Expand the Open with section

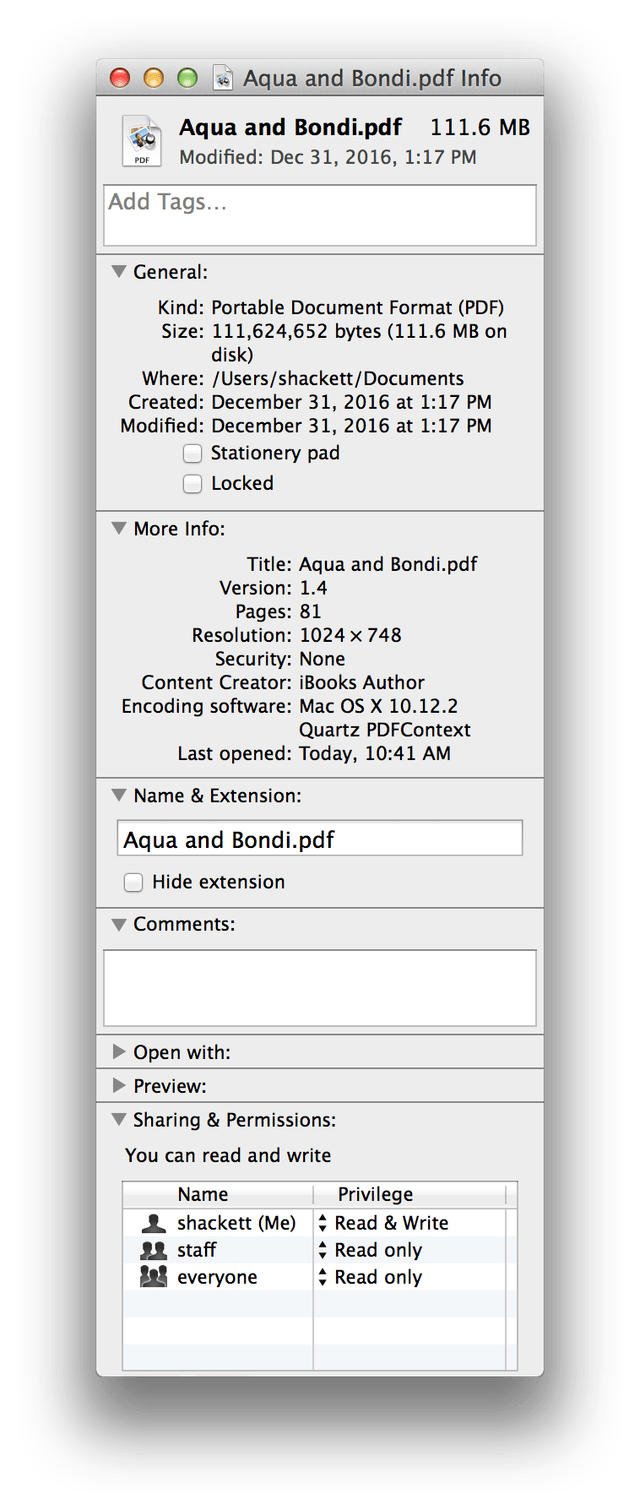(x=119, y=1052)
